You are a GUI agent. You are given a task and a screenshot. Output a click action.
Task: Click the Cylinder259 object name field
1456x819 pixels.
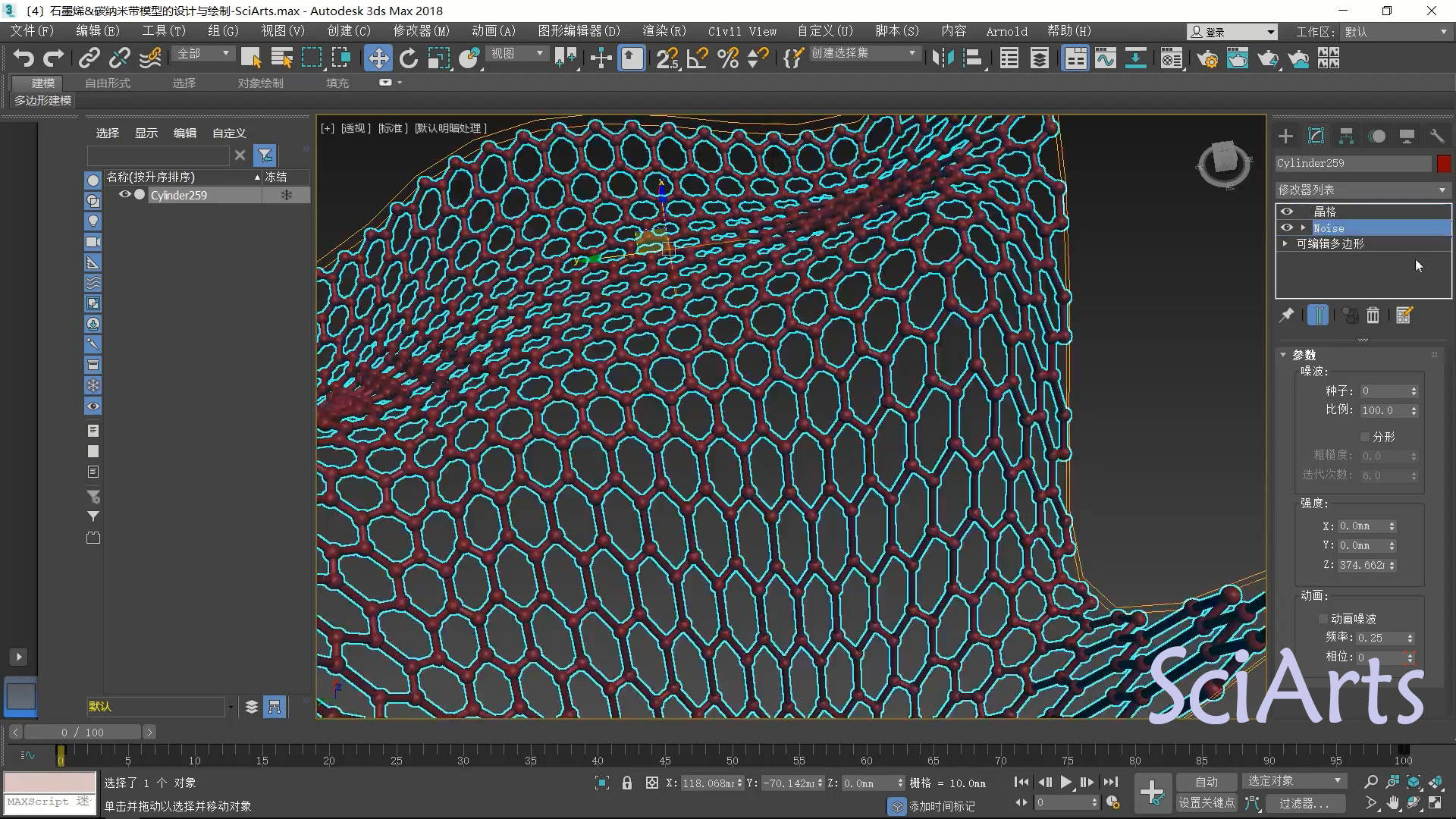[x=1353, y=163]
